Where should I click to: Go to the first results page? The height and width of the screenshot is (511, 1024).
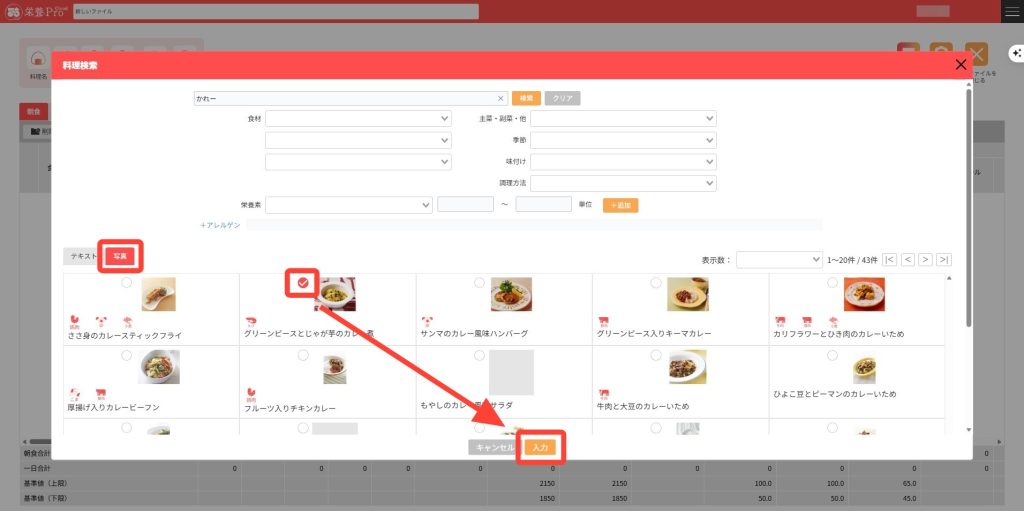[x=889, y=260]
